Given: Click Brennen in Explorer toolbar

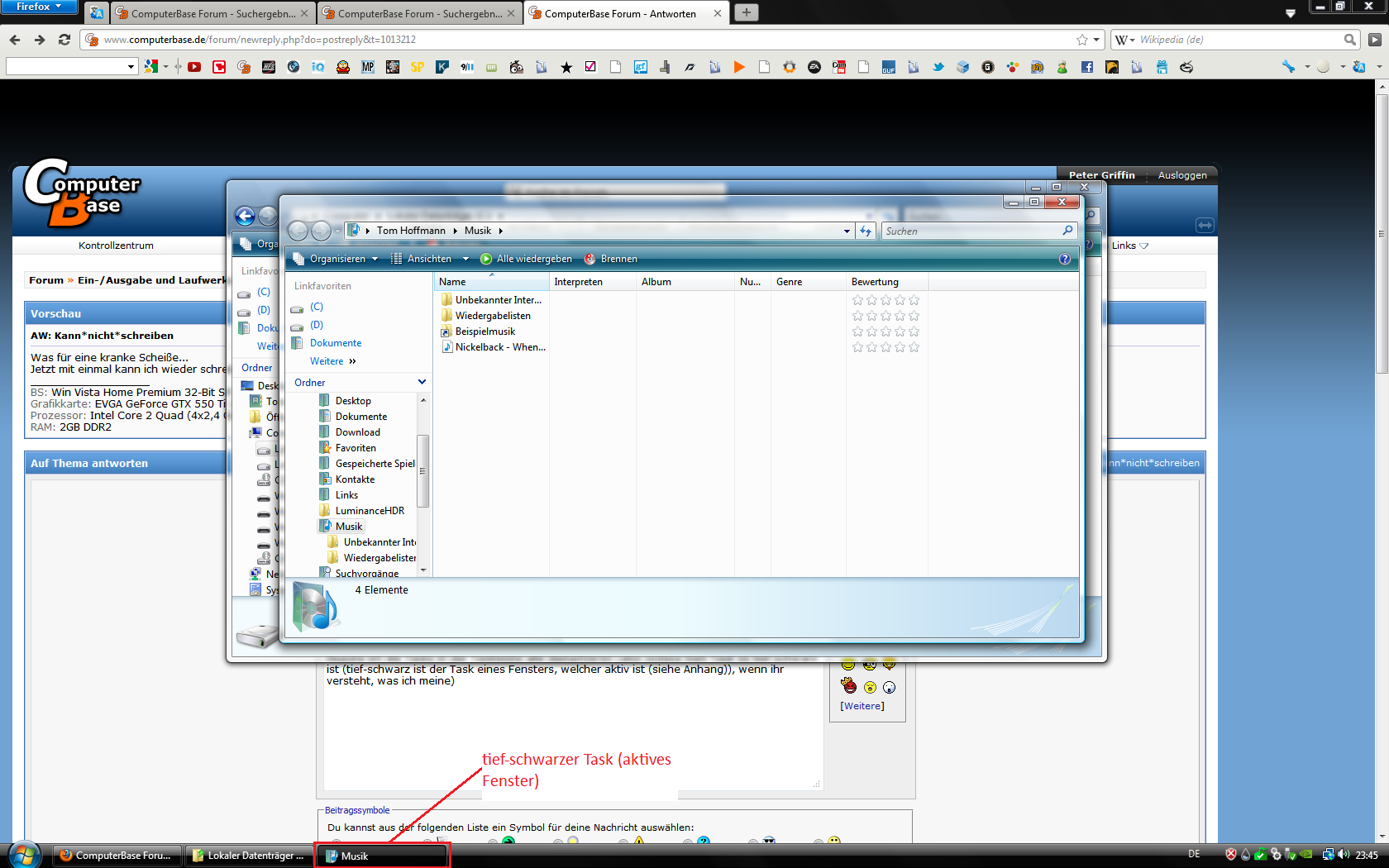Looking at the screenshot, I should coord(611,259).
